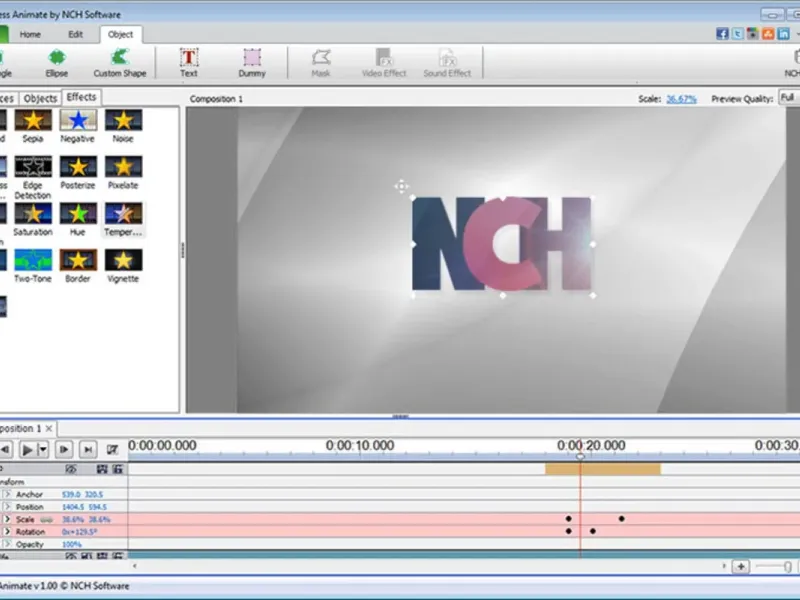
Task: Pick the Two-Tone effect
Action: pyautogui.click(x=33, y=266)
